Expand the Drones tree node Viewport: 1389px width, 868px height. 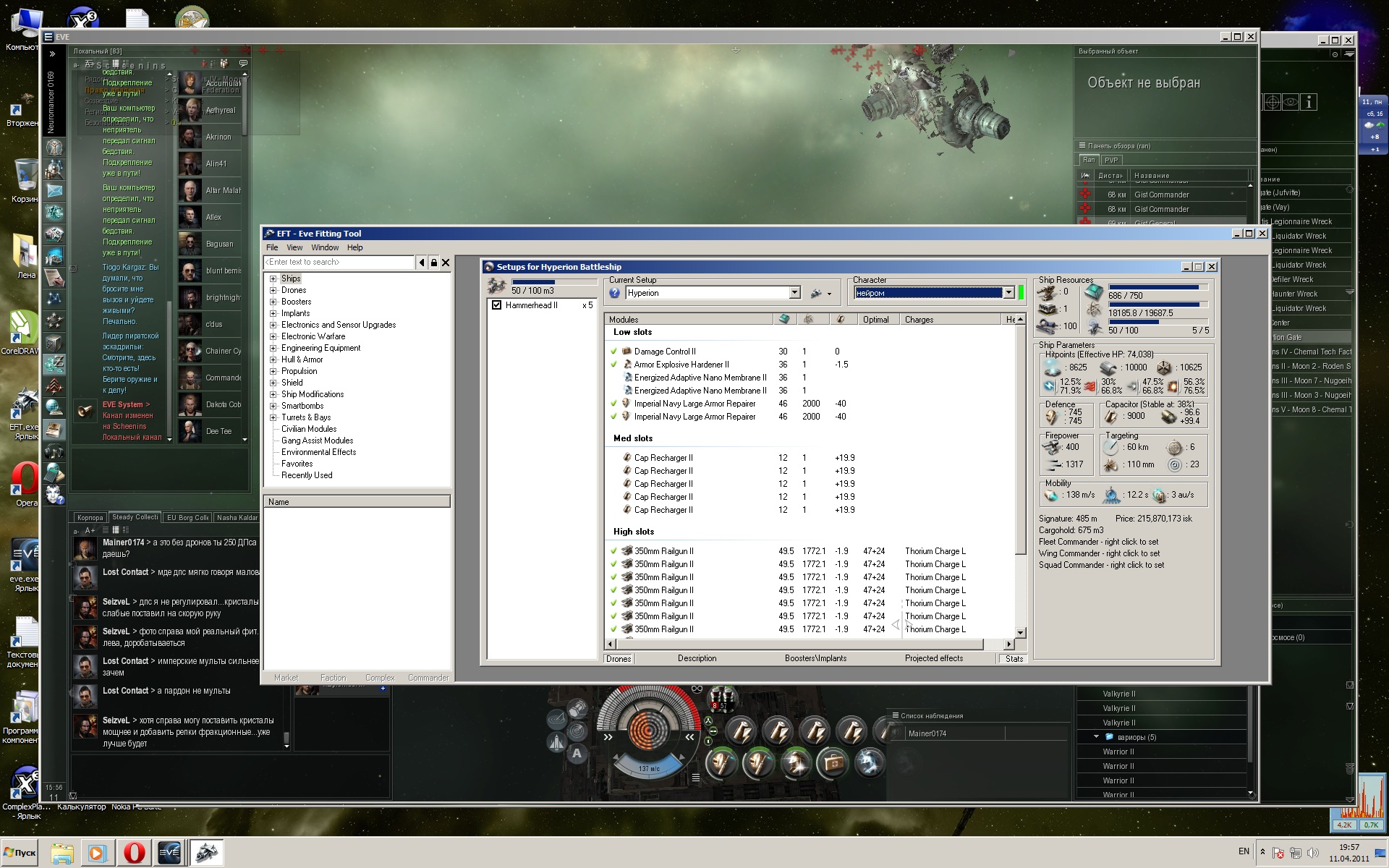point(273,290)
